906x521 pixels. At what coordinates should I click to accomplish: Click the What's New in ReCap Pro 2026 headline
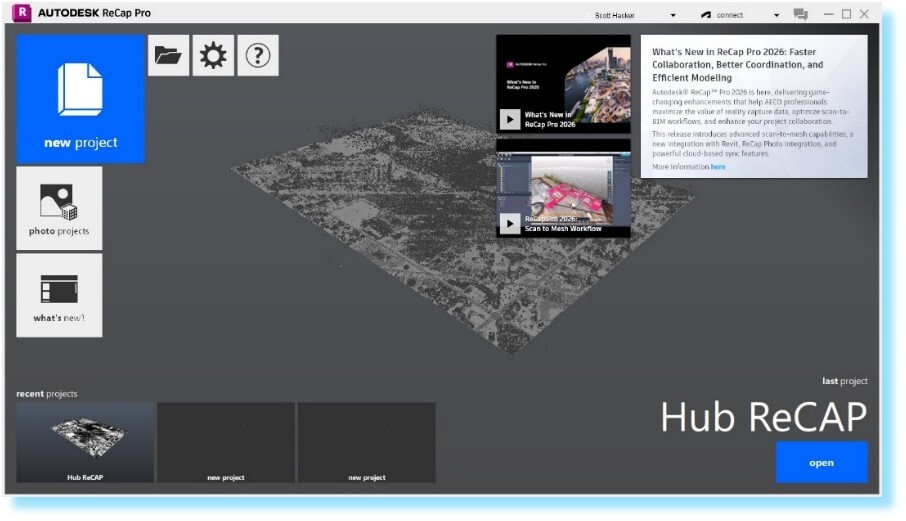[x=738, y=65]
